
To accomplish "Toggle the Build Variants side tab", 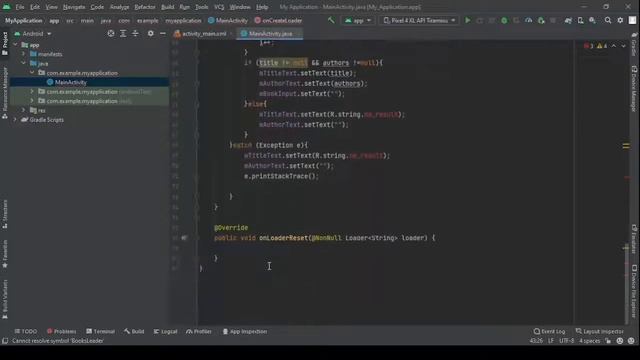I will click(5, 299).
